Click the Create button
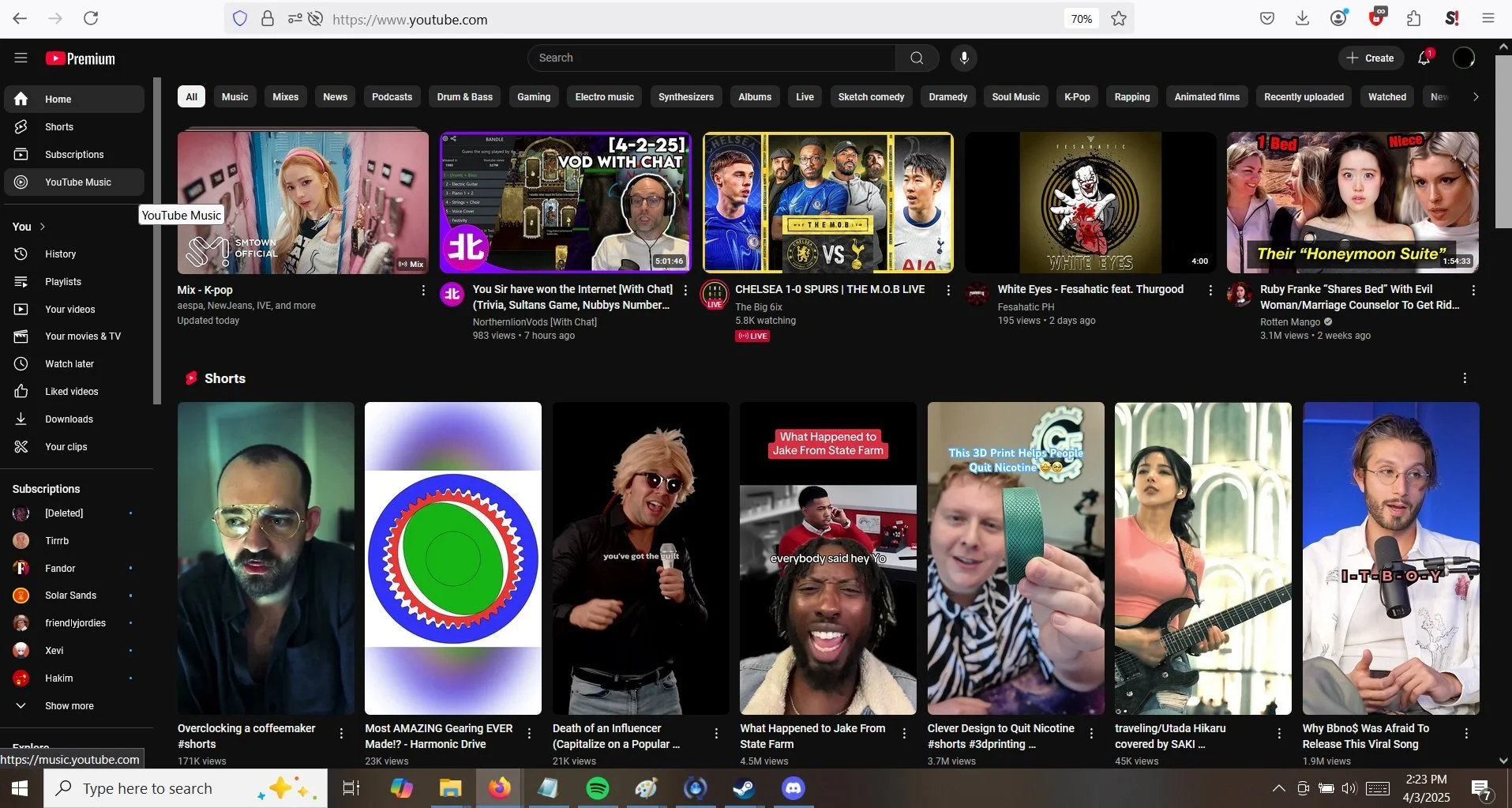Image resolution: width=1512 pixels, height=808 pixels. tap(1371, 58)
